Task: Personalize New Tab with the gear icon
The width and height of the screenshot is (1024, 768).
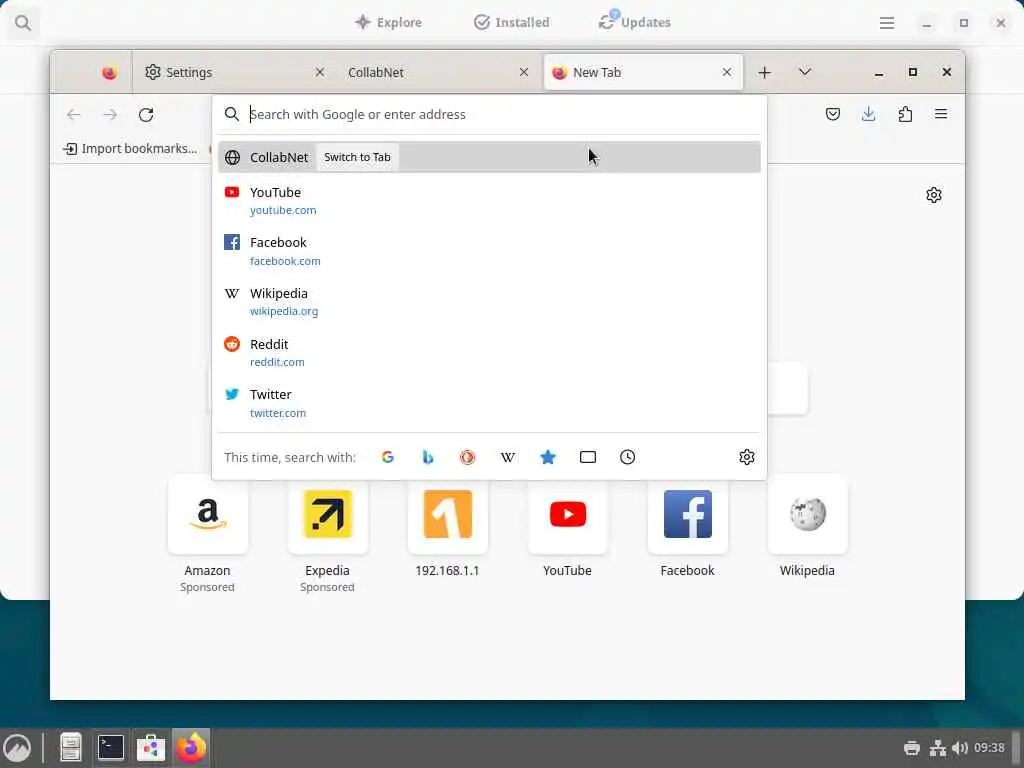Action: click(934, 195)
